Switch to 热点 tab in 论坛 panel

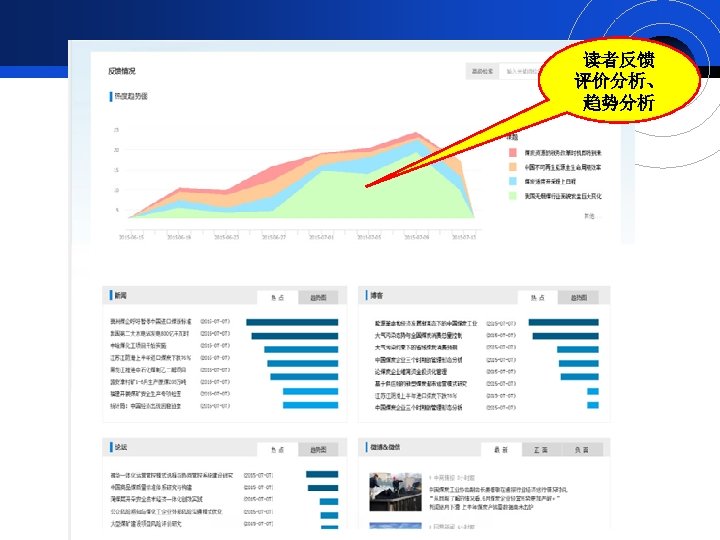click(277, 450)
